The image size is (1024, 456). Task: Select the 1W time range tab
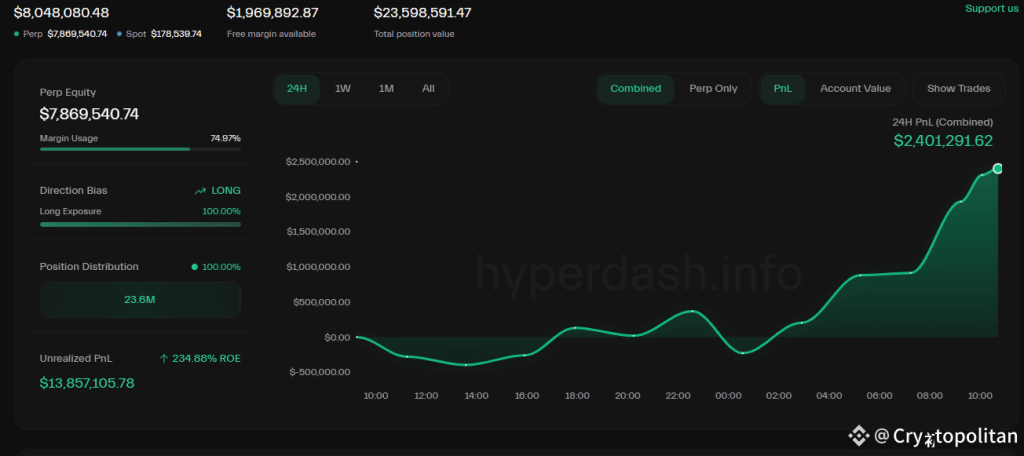(343, 88)
